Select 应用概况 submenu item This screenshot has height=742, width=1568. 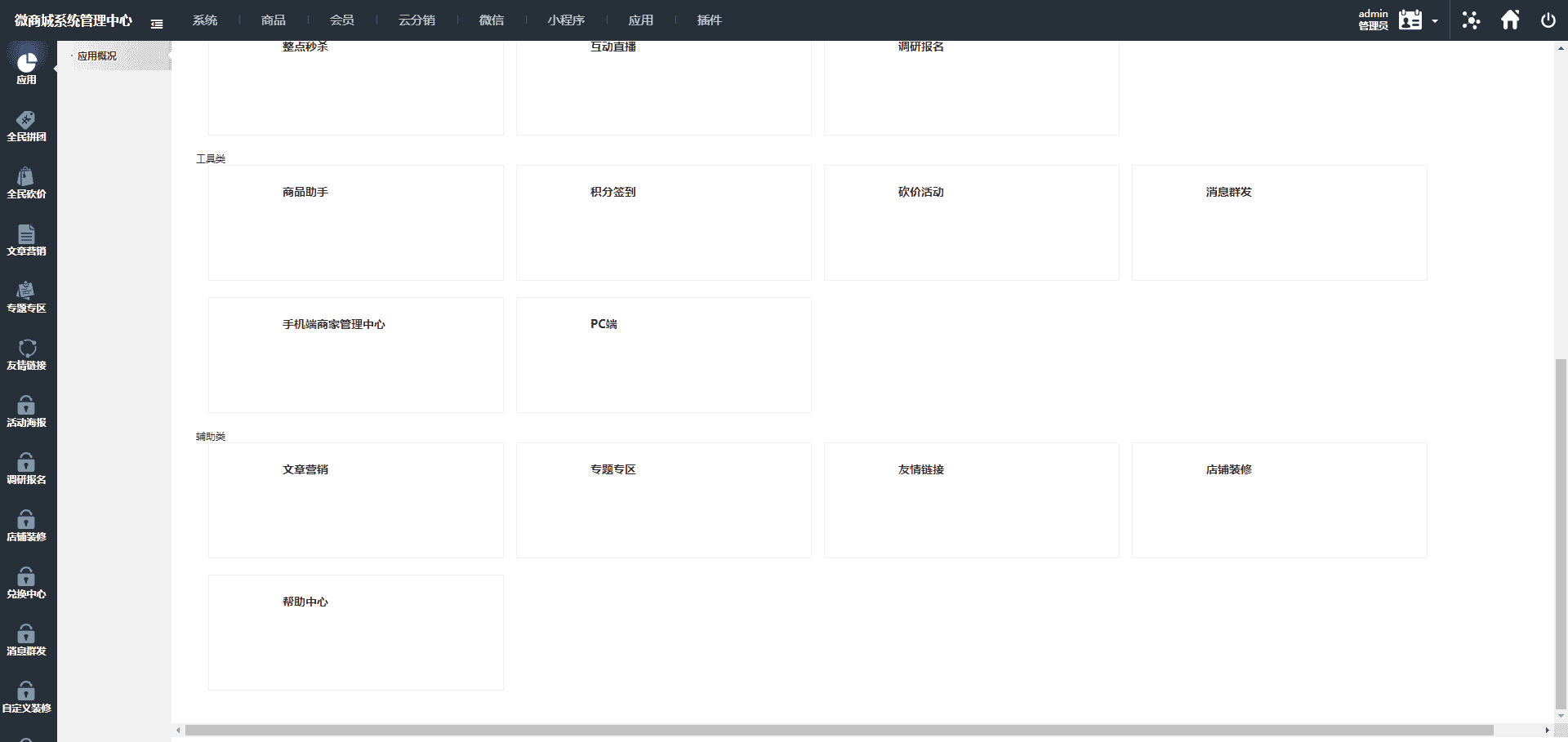(97, 56)
